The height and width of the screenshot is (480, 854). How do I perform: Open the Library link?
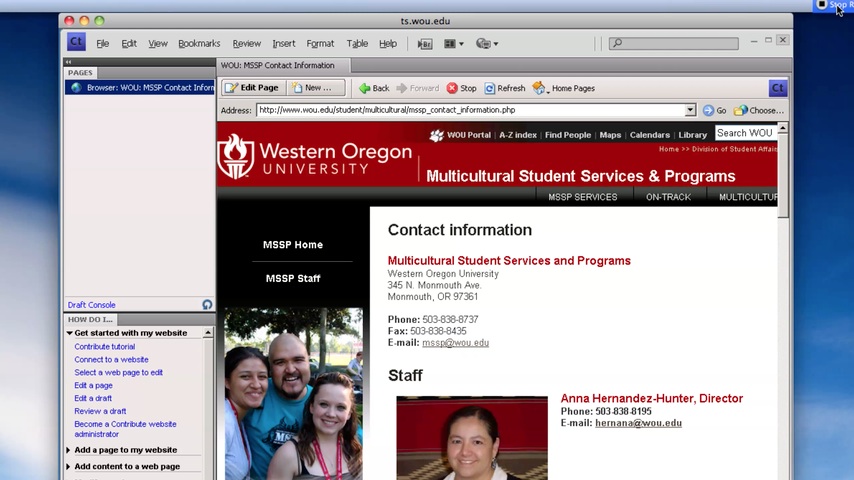(x=692, y=135)
